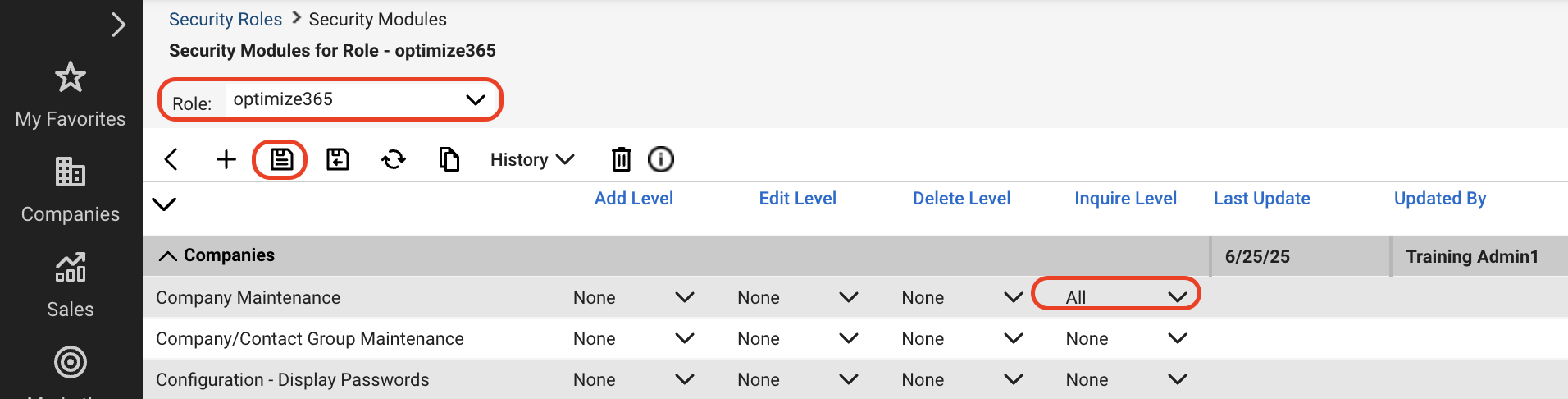The image size is (1568, 399).
Task: Click the Company Maintenance row label
Action: (248, 297)
